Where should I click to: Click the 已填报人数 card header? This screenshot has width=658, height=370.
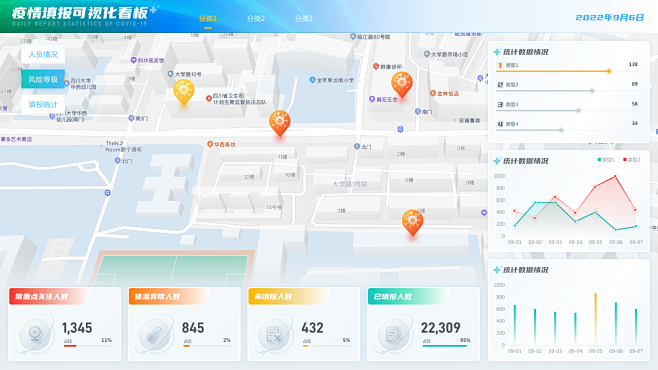pyautogui.click(x=407, y=297)
